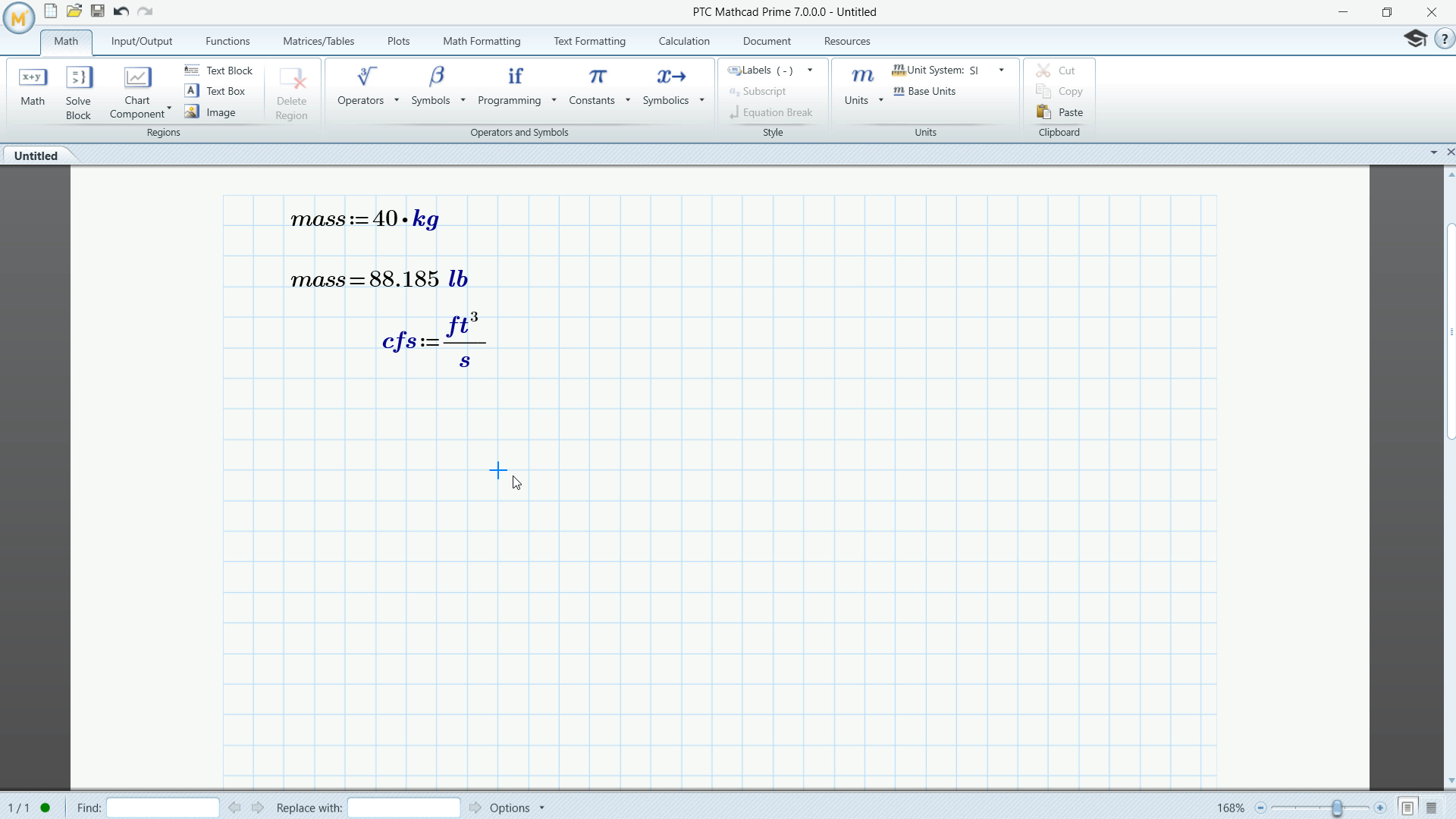Open the Symbols gallery icon

click(x=436, y=77)
